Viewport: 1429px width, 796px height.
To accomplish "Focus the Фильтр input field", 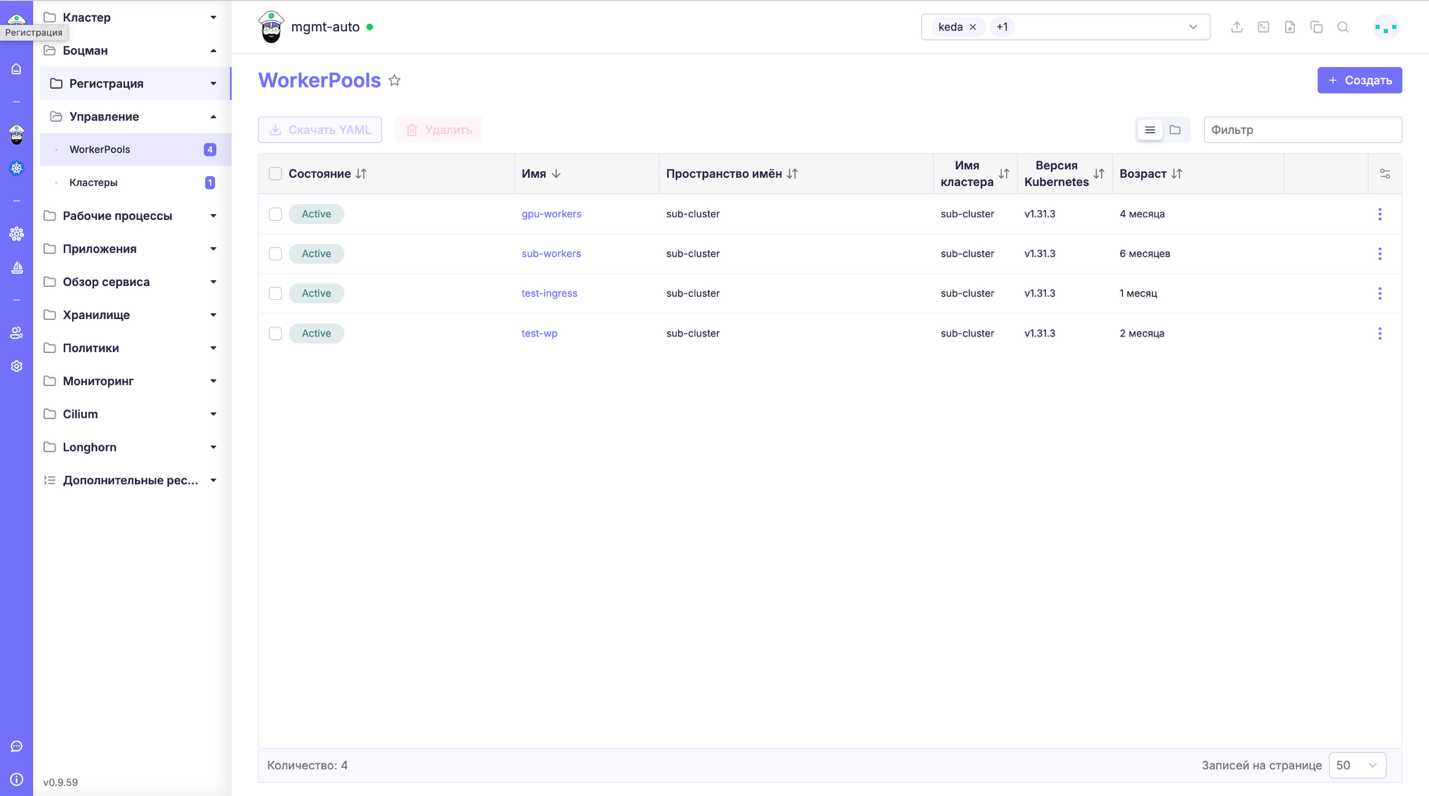I will pos(1302,130).
